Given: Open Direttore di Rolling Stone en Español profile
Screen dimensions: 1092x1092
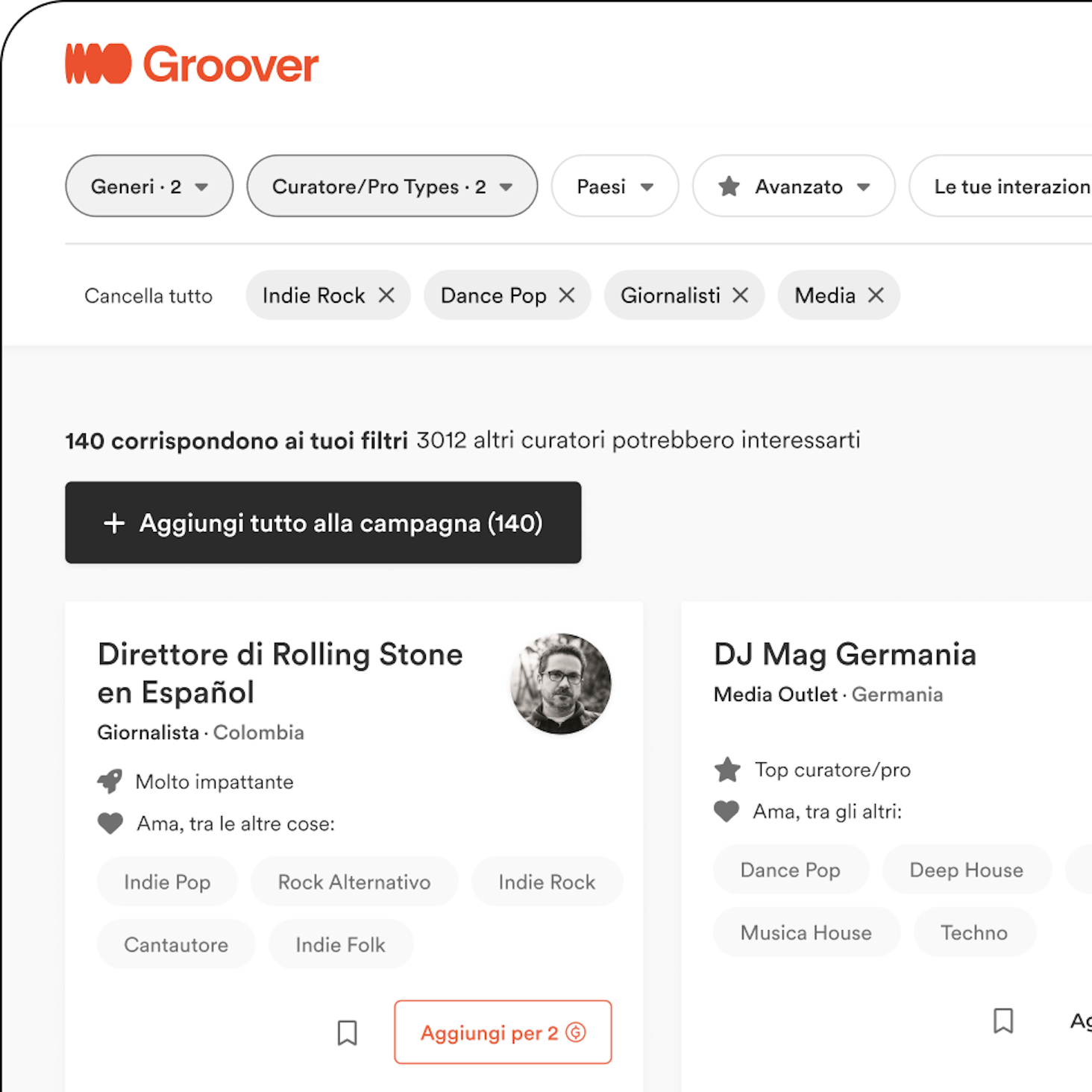Looking at the screenshot, I should coord(280,673).
